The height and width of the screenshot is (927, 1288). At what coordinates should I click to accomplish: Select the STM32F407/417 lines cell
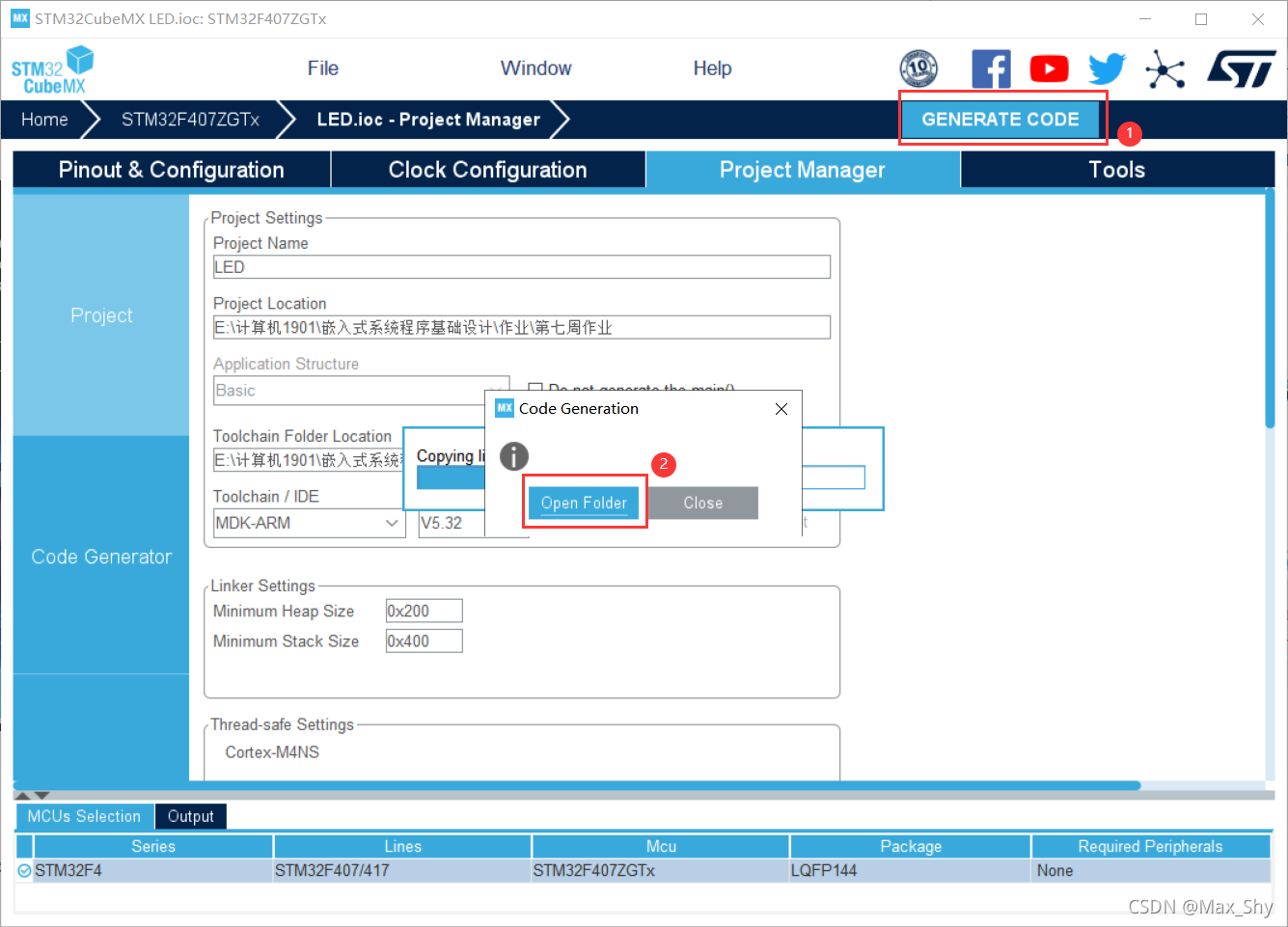(x=402, y=870)
